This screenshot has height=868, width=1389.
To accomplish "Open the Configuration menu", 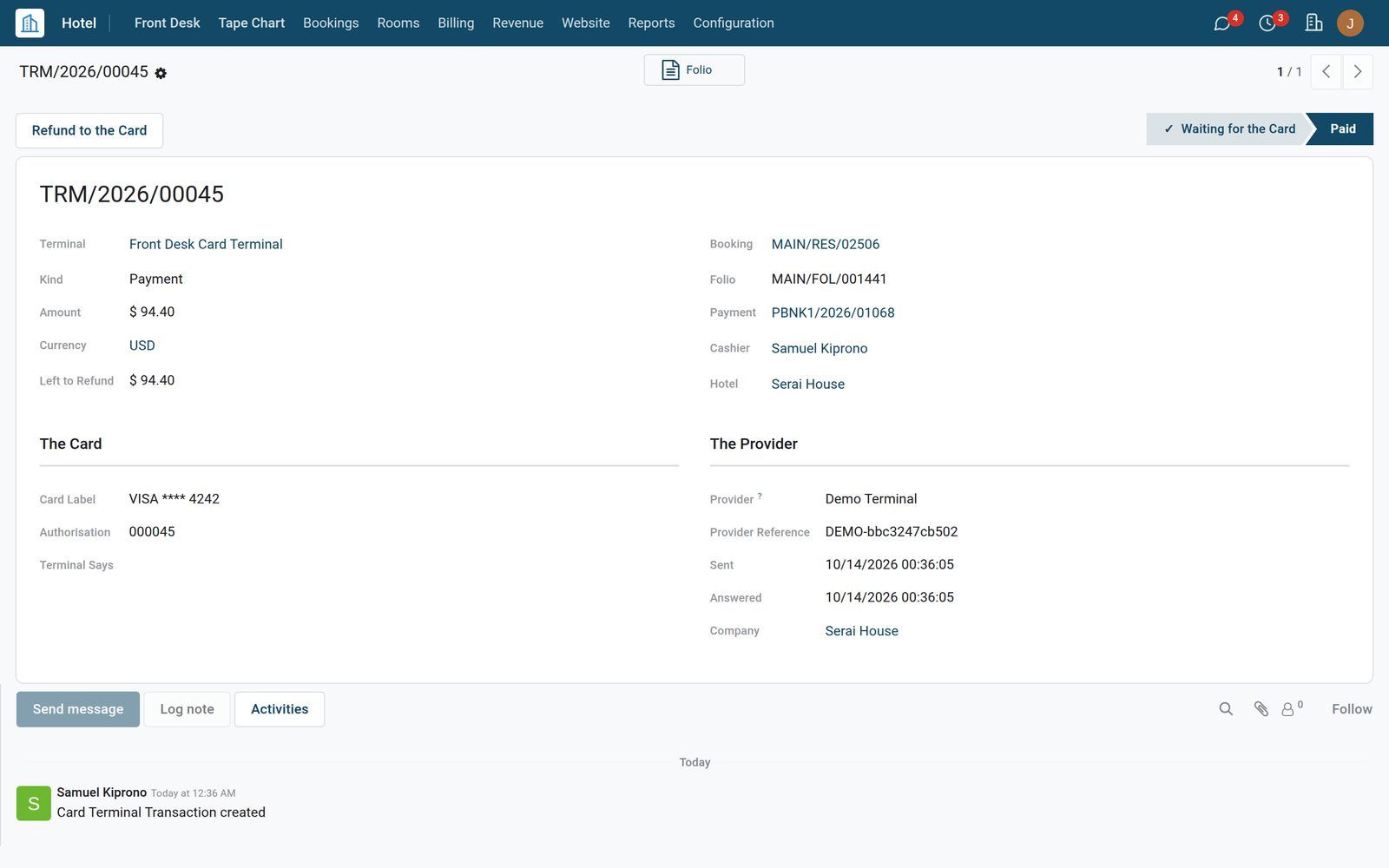I will pos(734,23).
